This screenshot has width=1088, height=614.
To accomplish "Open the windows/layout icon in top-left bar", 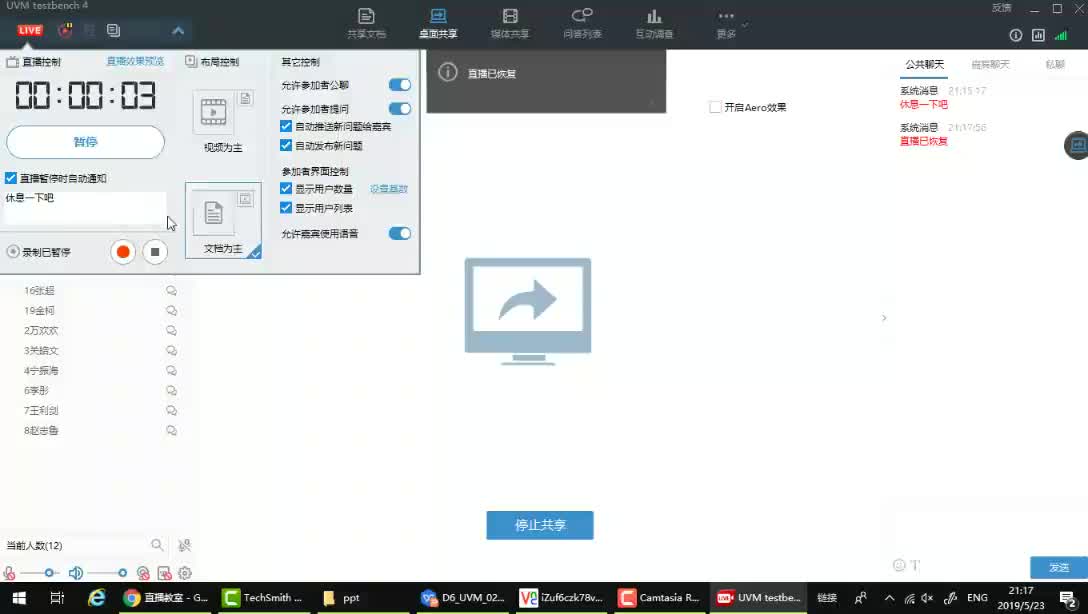I will [x=113, y=31].
